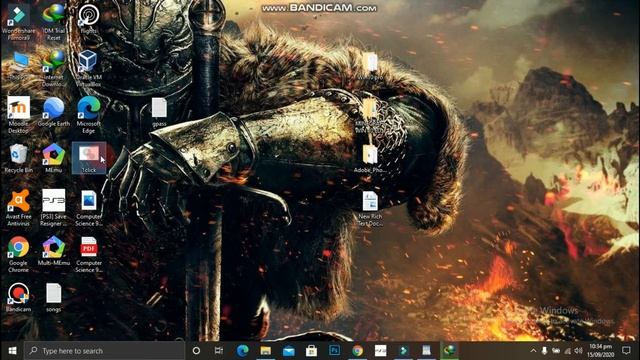The image size is (640, 360).
Task: Select the white circular radar icon shortcut
Action: pyautogui.click(x=89, y=19)
